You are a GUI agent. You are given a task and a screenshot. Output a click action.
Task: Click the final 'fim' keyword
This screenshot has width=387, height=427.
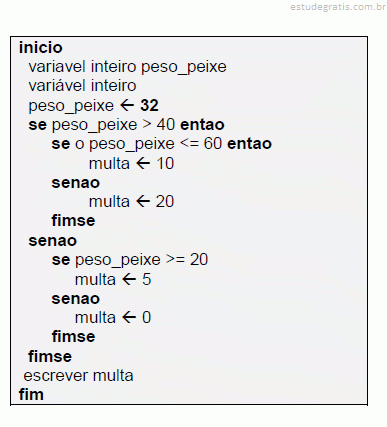point(31,395)
